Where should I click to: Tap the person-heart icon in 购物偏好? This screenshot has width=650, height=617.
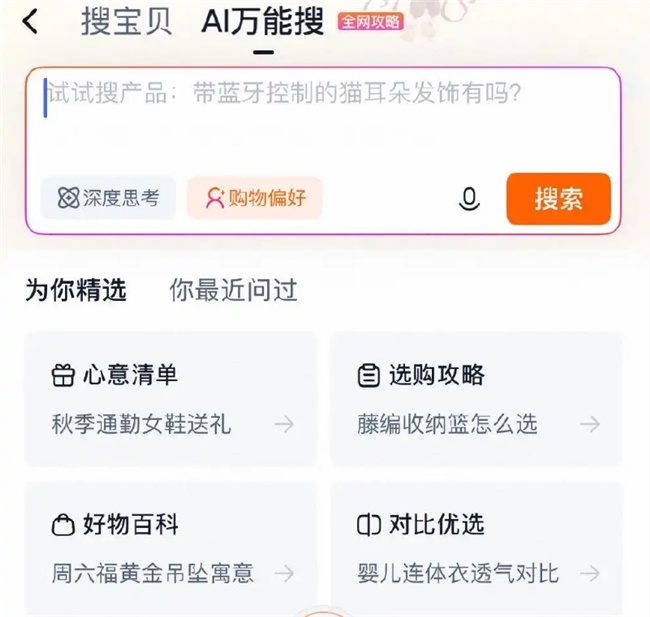[214, 198]
